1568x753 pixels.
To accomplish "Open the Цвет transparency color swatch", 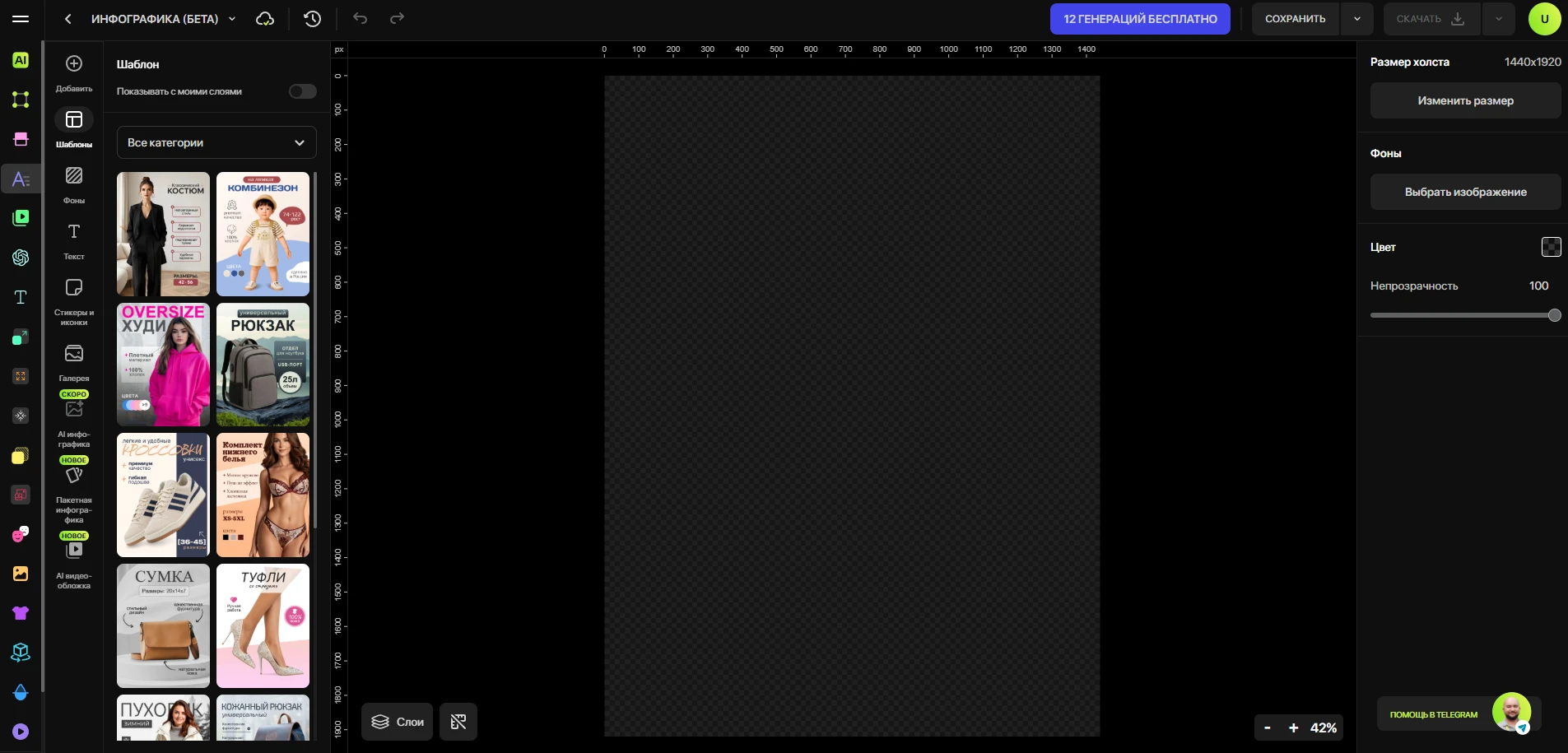I will coord(1551,247).
